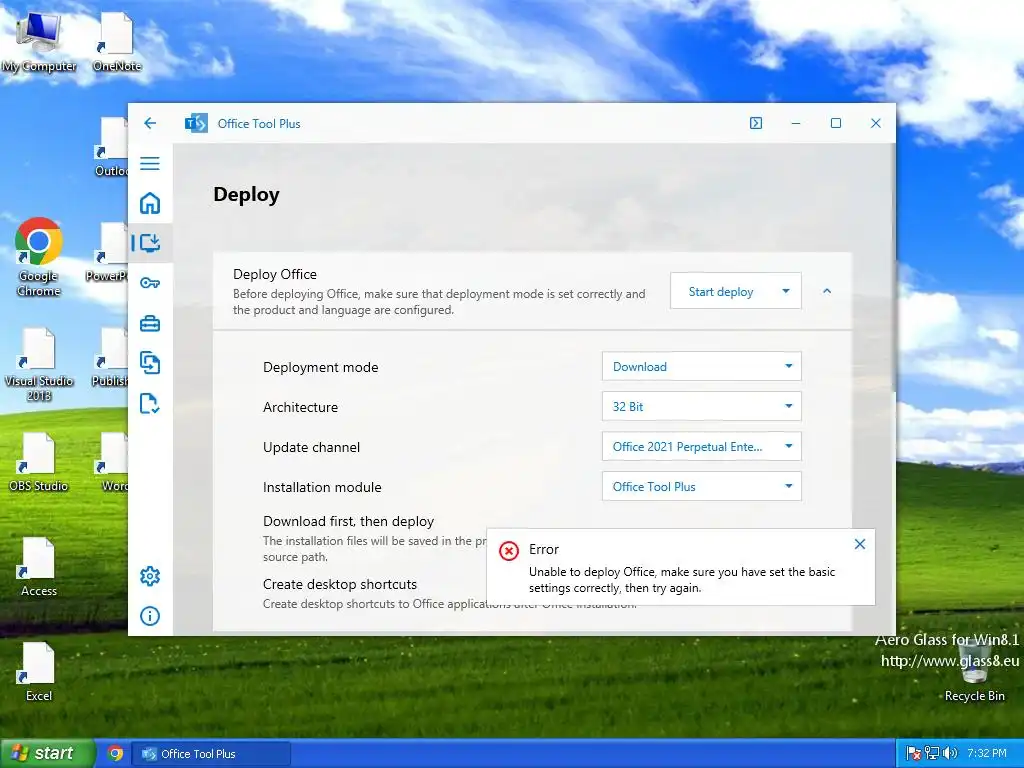Open the Toolbox briefcase sidebar icon
The width and height of the screenshot is (1024, 768).
point(150,323)
